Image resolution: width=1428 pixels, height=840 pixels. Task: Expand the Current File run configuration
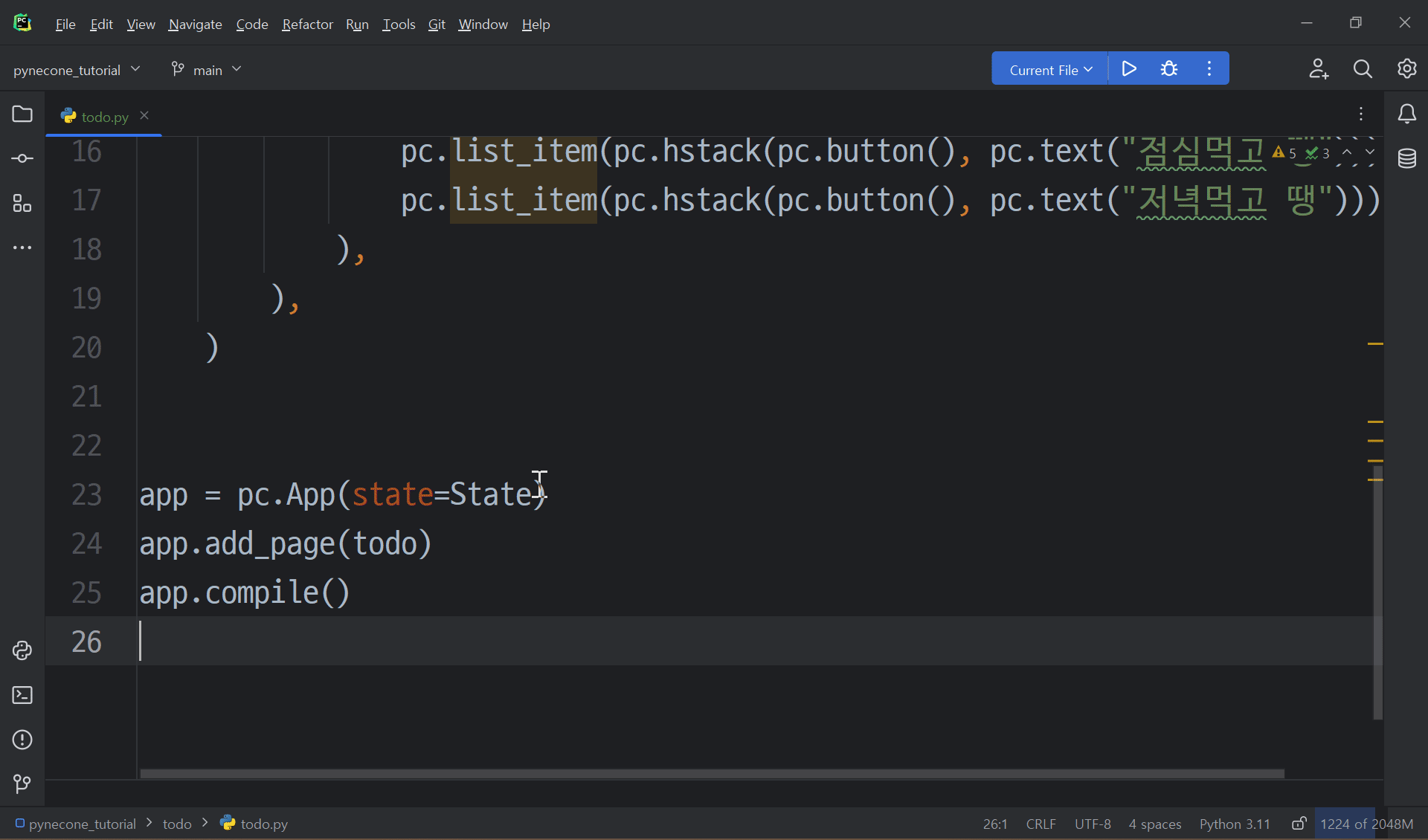point(1050,70)
